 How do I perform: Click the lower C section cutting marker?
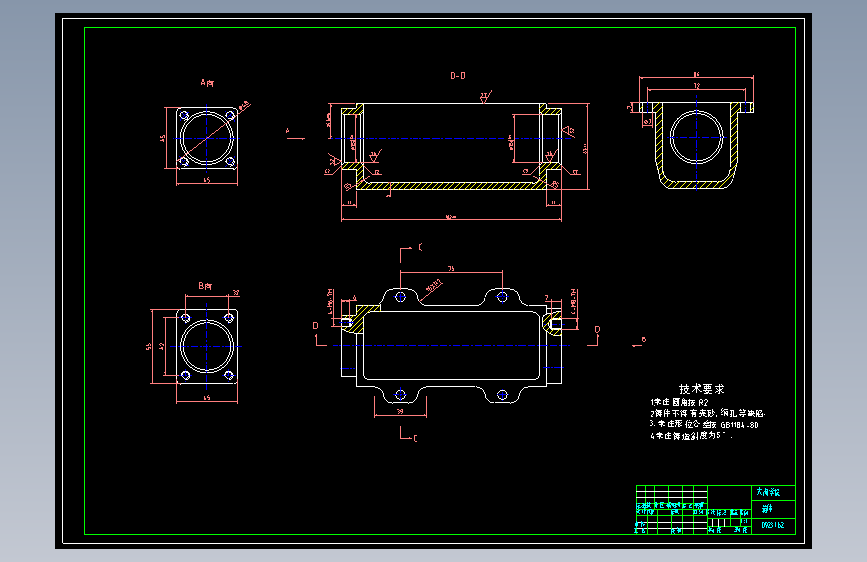click(x=409, y=435)
